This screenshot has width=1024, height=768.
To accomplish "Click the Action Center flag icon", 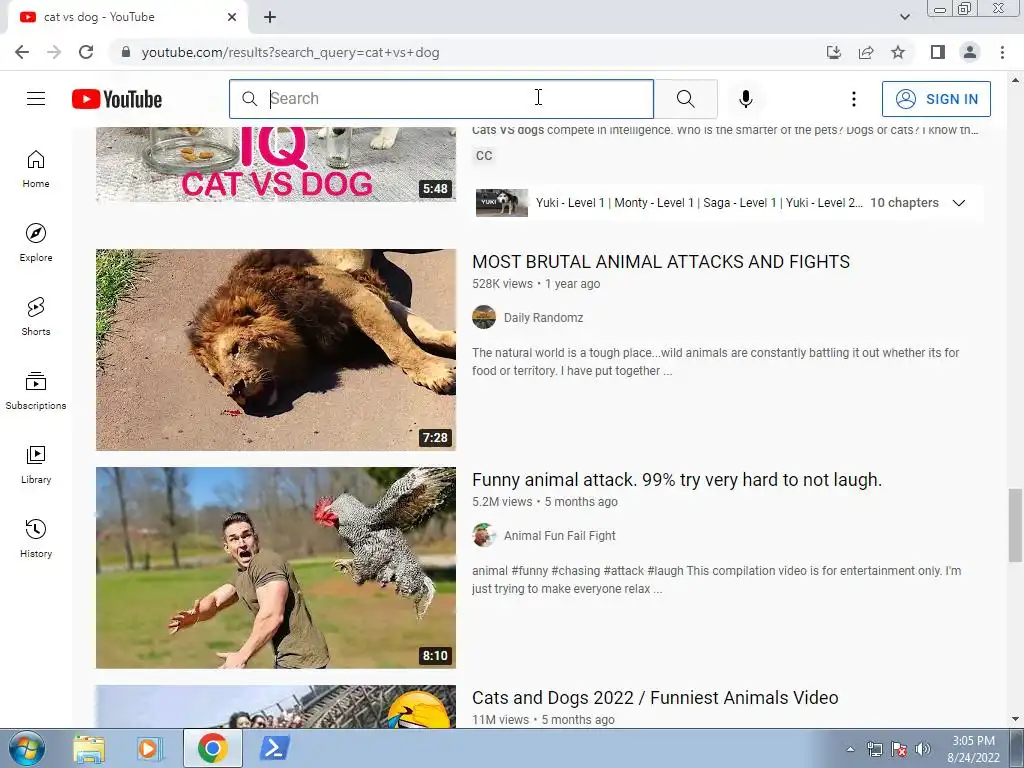I will coord(899,749).
